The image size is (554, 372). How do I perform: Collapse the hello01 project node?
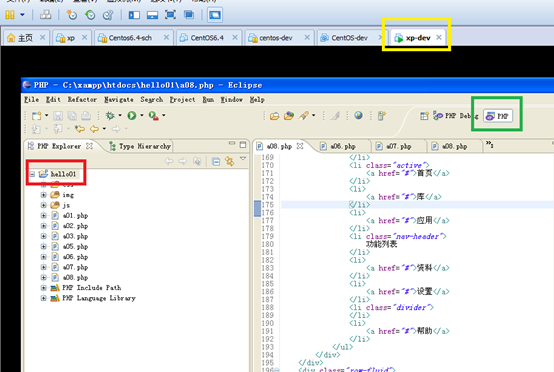[32, 174]
